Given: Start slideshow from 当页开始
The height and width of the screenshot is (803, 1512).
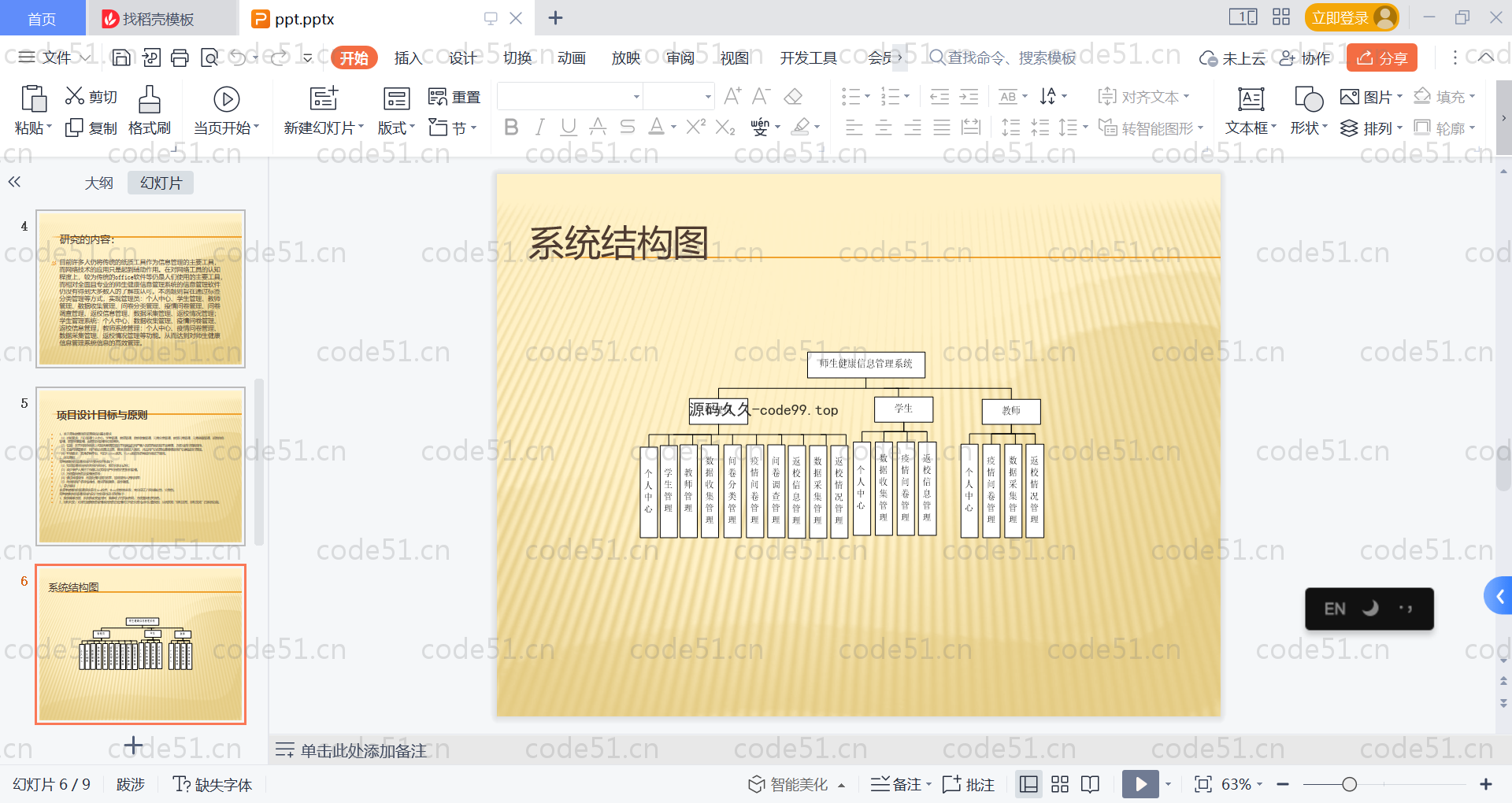Looking at the screenshot, I should click(227, 110).
